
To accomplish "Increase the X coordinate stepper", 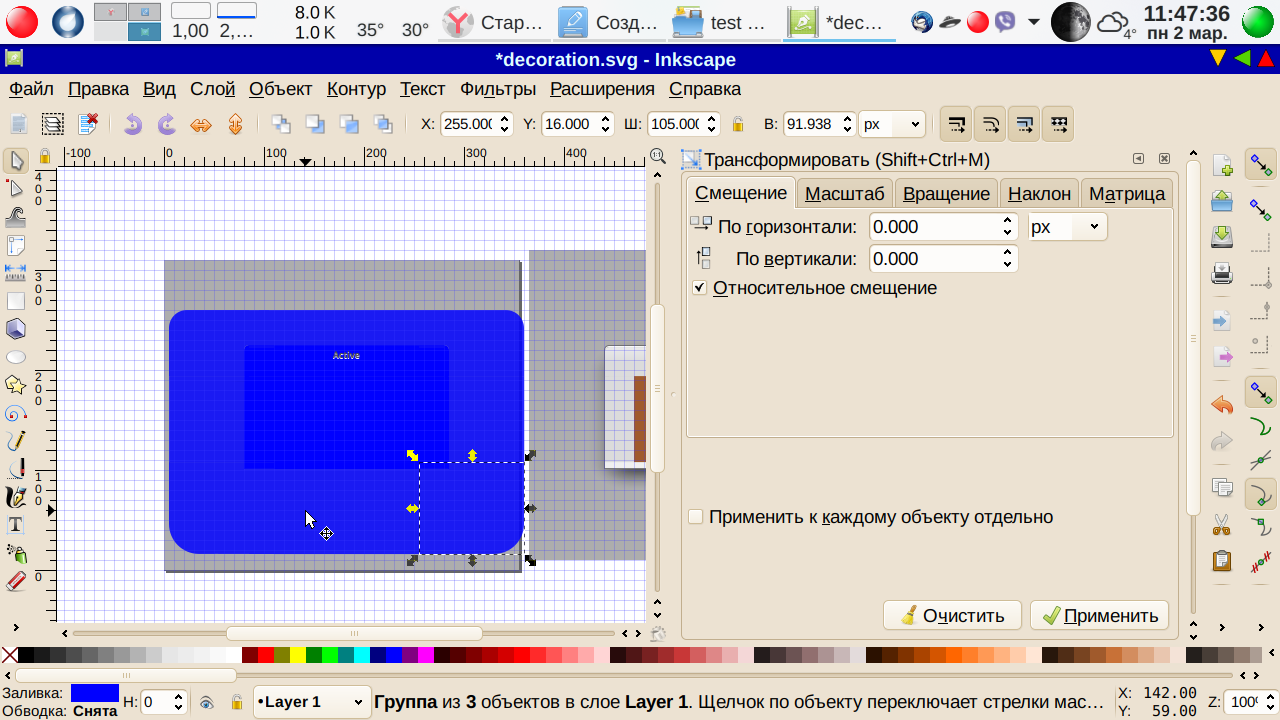I will (x=503, y=119).
